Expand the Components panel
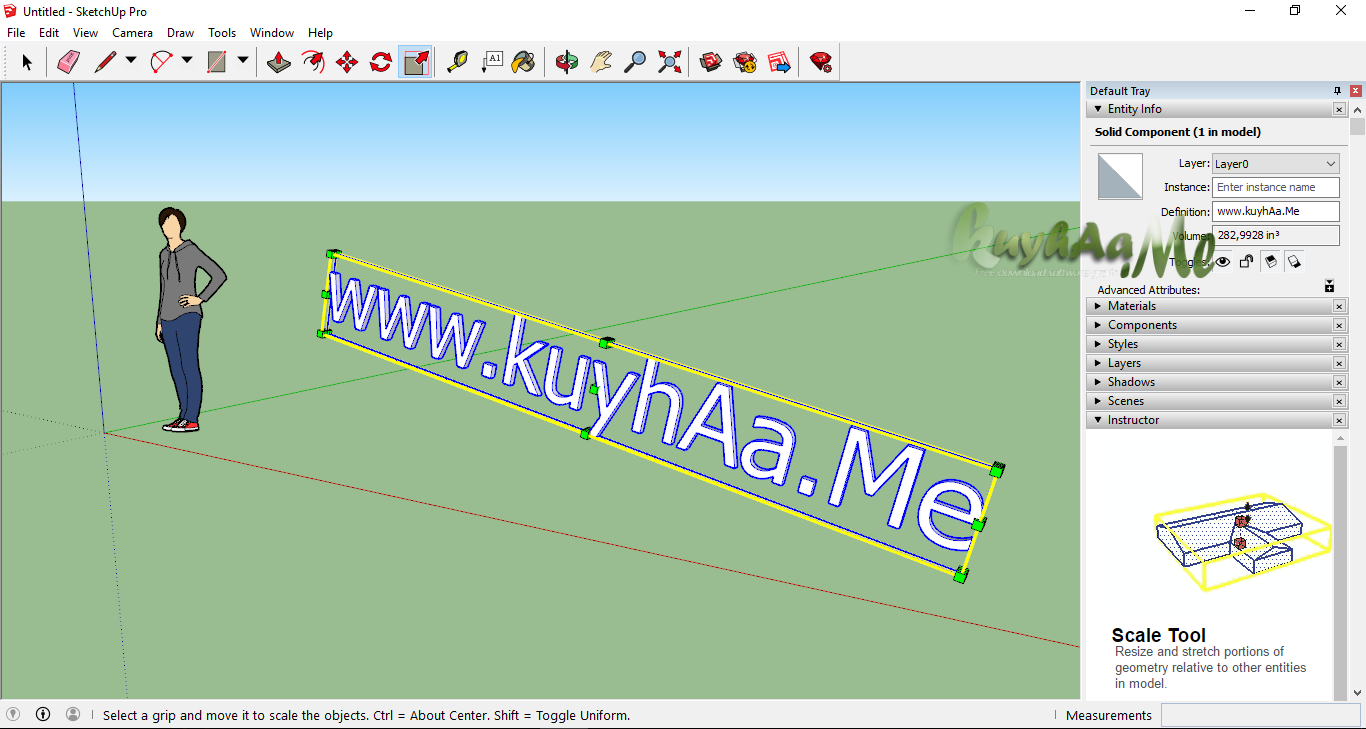Viewport: 1366px width, 729px height. pyautogui.click(x=1098, y=325)
